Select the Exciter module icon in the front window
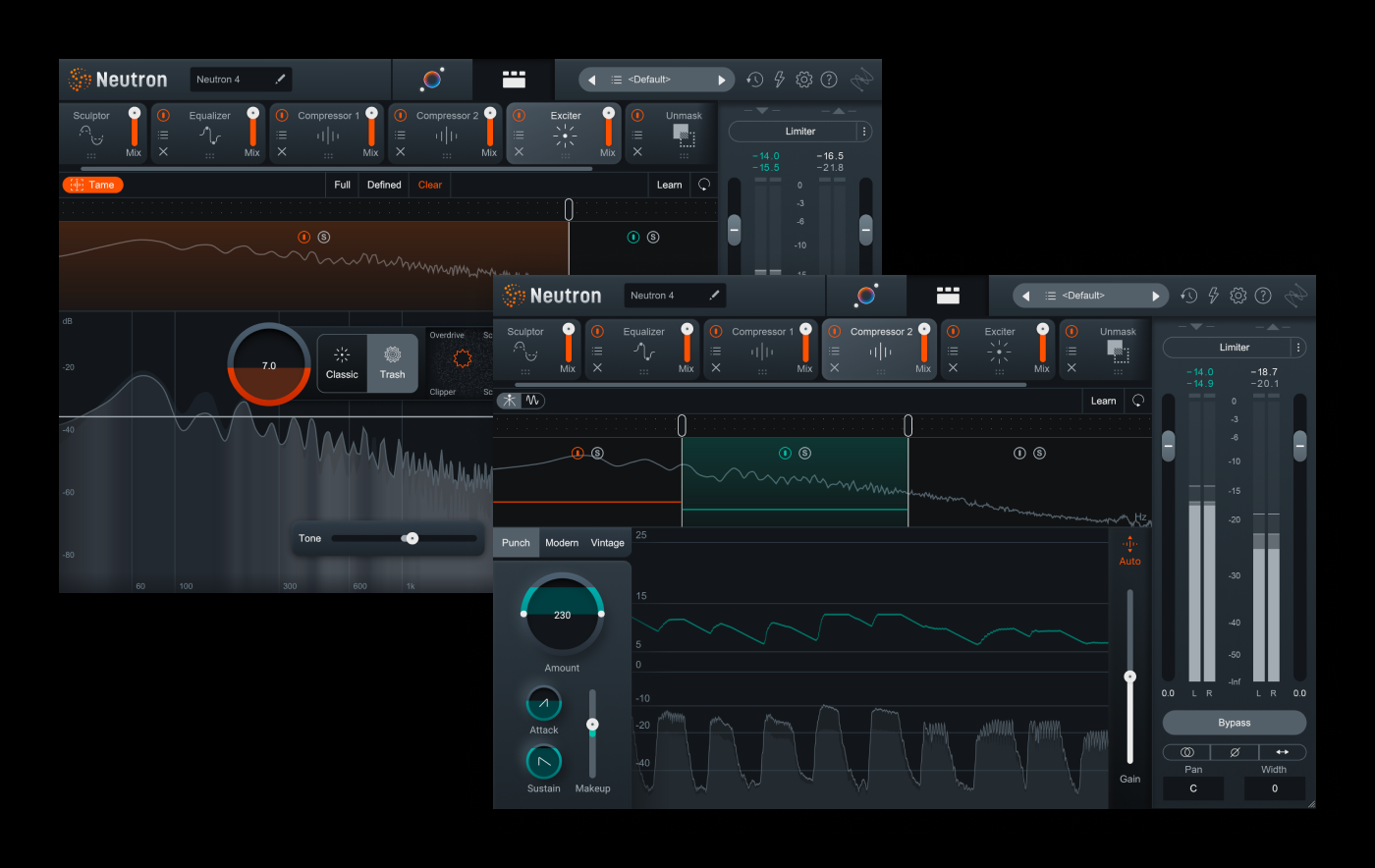 tap(999, 353)
